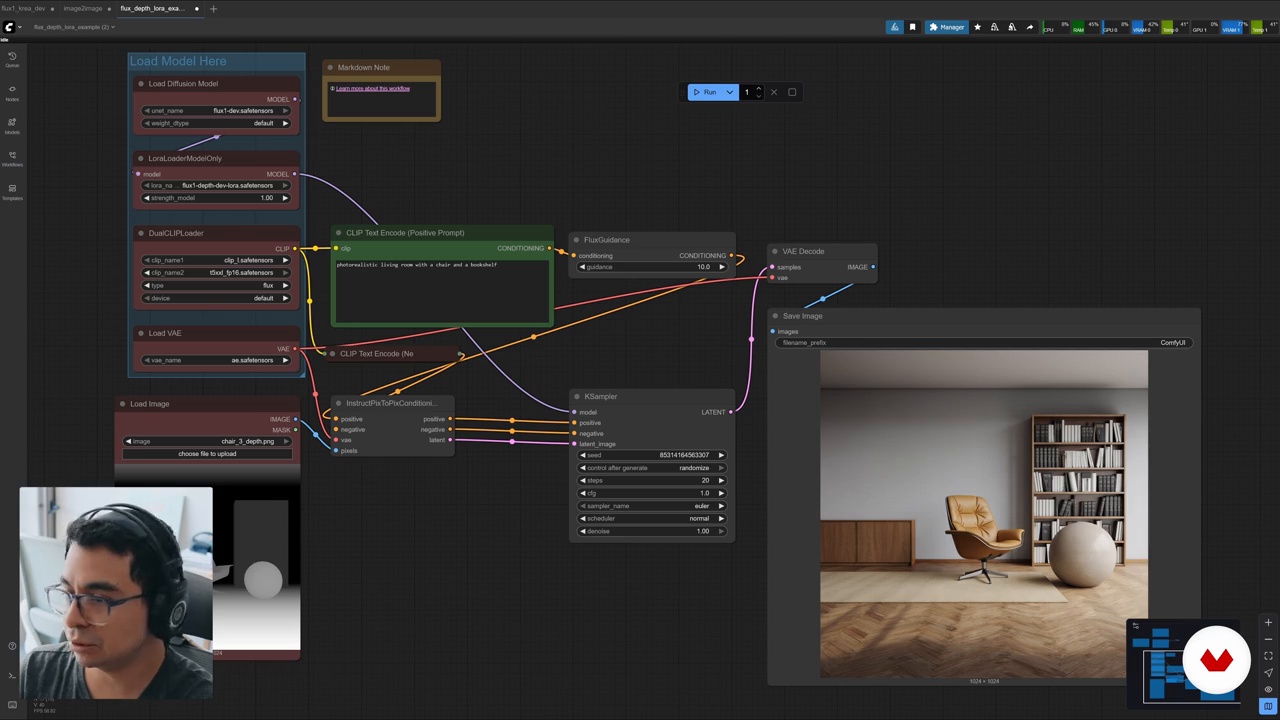
Task: Click the Manager button
Action: [x=945, y=27]
